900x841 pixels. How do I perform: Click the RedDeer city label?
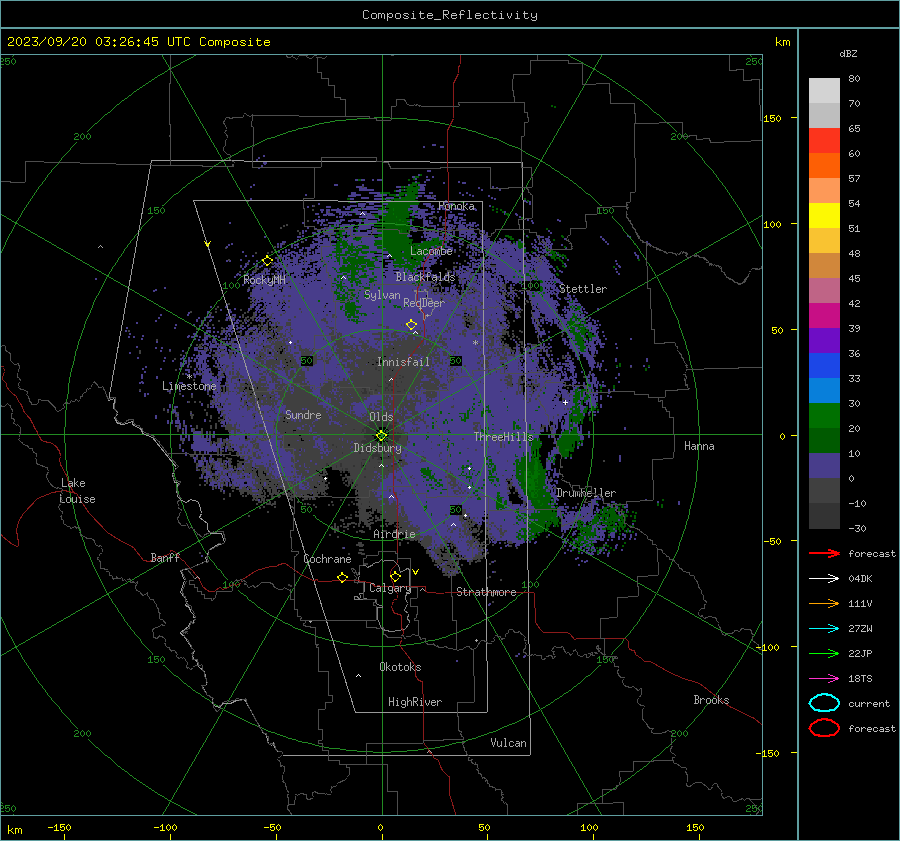point(424,303)
